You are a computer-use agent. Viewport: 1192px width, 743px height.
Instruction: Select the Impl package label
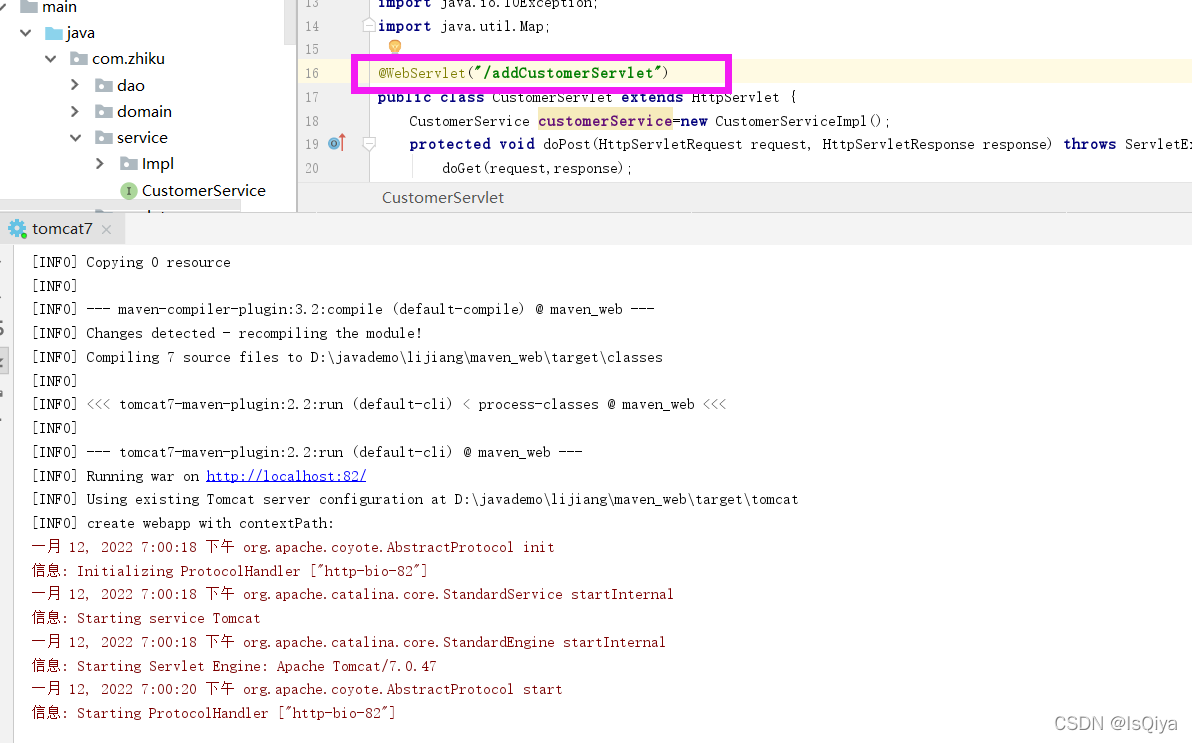pos(157,164)
